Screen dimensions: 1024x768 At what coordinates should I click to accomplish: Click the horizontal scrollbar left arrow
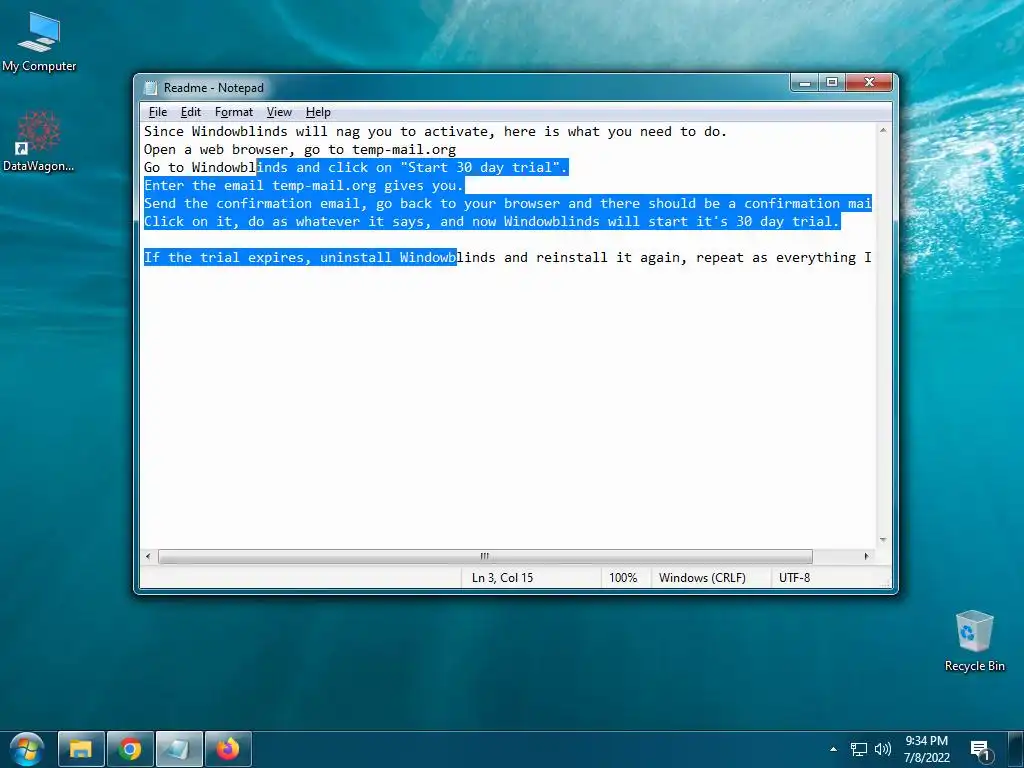point(148,556)
